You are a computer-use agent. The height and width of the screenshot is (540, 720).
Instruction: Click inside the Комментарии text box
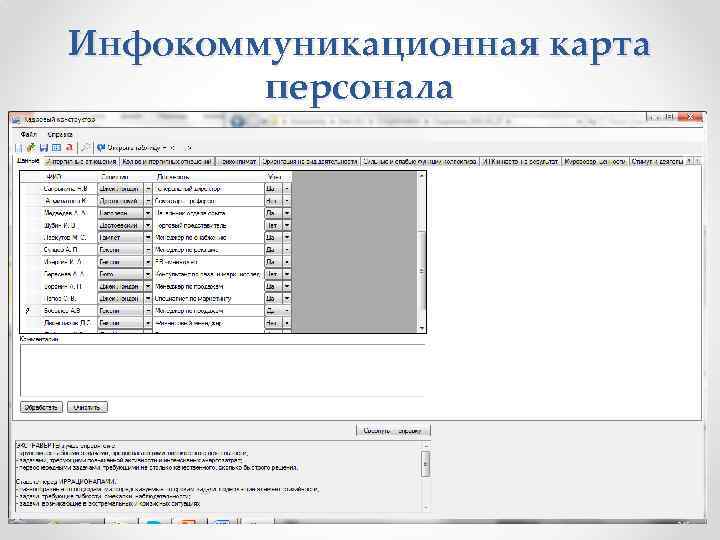222,370
